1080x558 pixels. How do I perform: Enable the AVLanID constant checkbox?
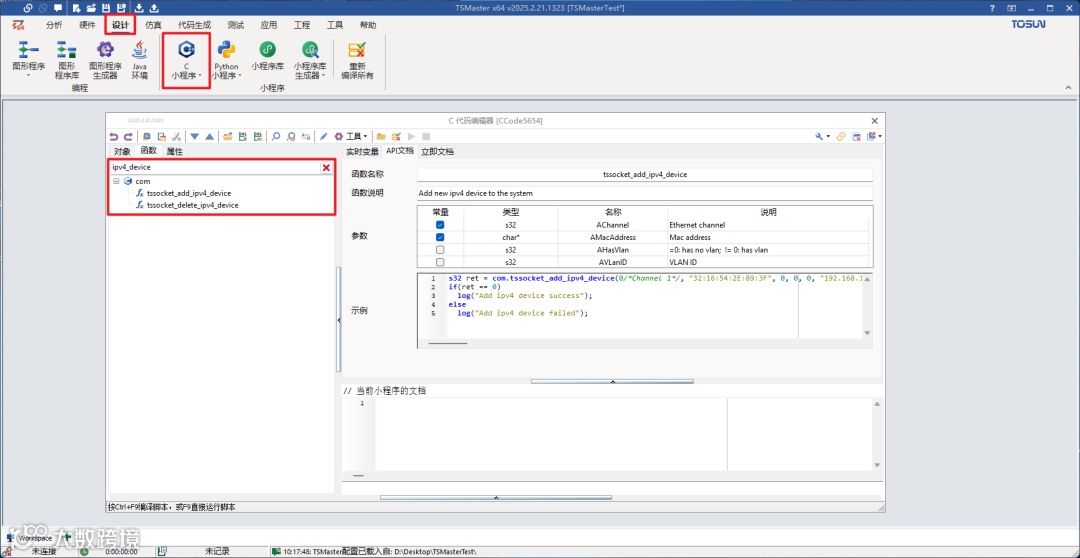tap(440, 262)
